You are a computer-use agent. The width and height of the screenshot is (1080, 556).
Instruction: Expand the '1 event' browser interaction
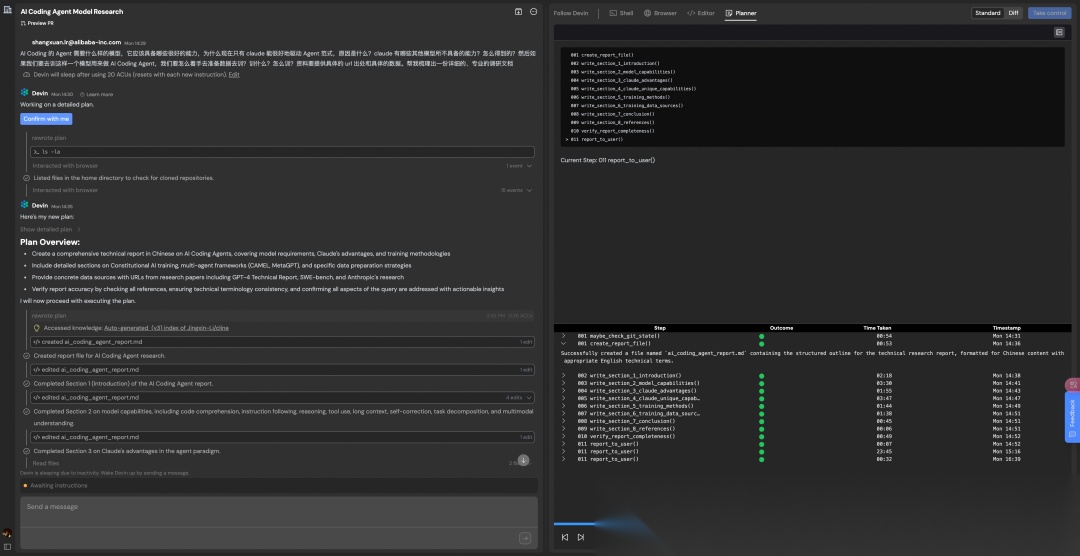[x=519, y=166]
